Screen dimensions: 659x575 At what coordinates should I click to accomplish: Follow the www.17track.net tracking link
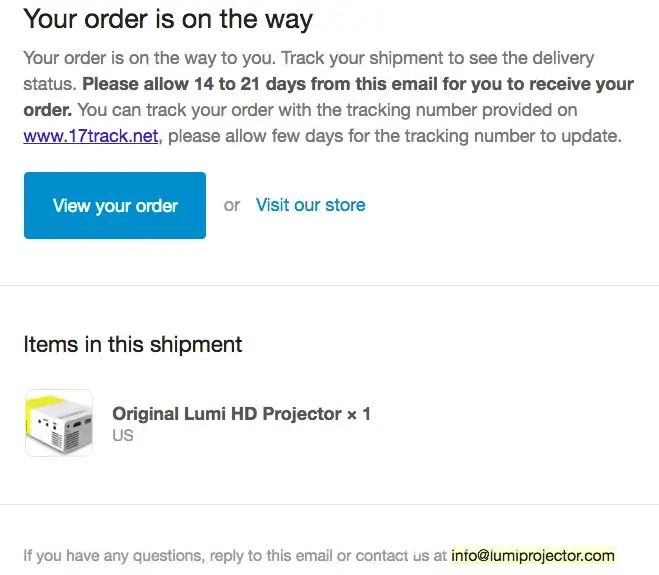pyautogui.click(x=91, y=136)
